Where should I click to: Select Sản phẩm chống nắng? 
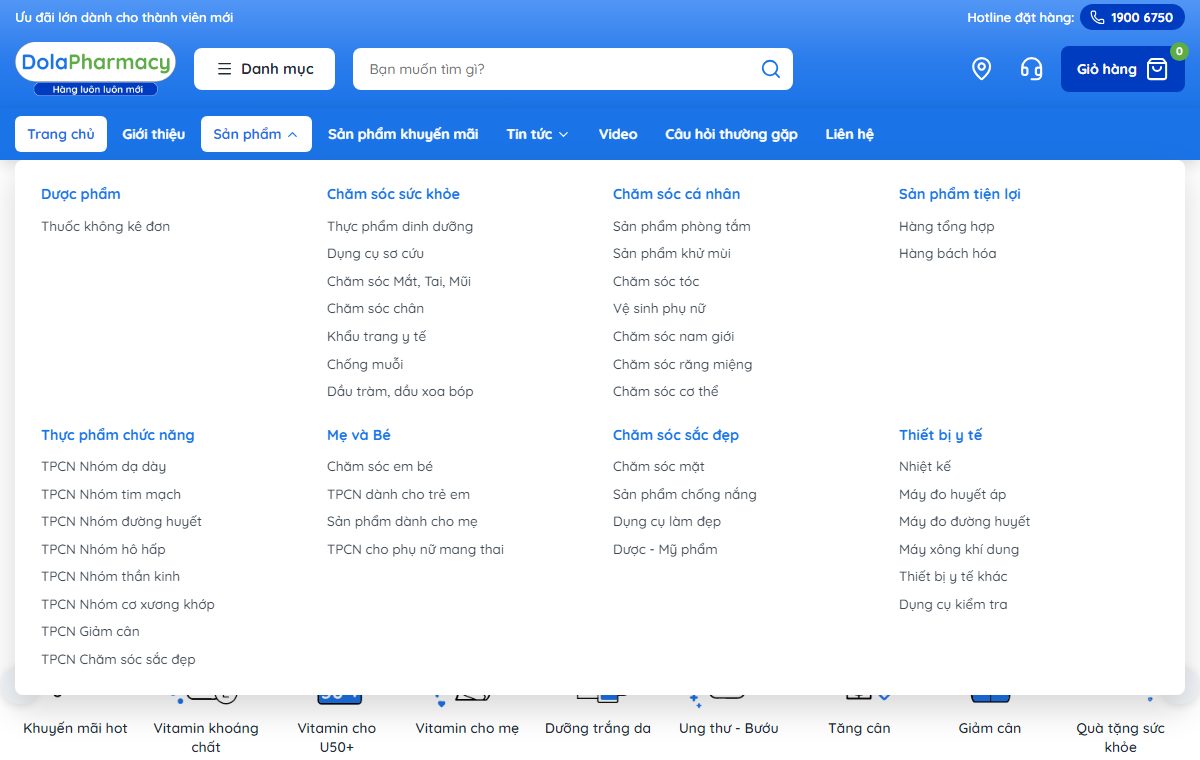point(685,494)
